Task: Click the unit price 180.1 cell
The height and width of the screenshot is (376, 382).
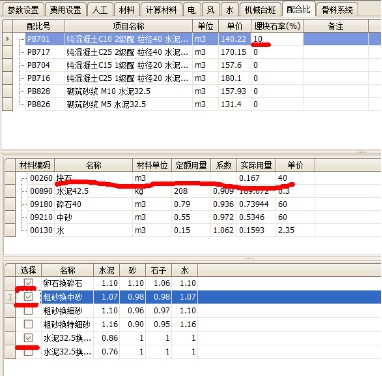Action: (x=235, y=78)
